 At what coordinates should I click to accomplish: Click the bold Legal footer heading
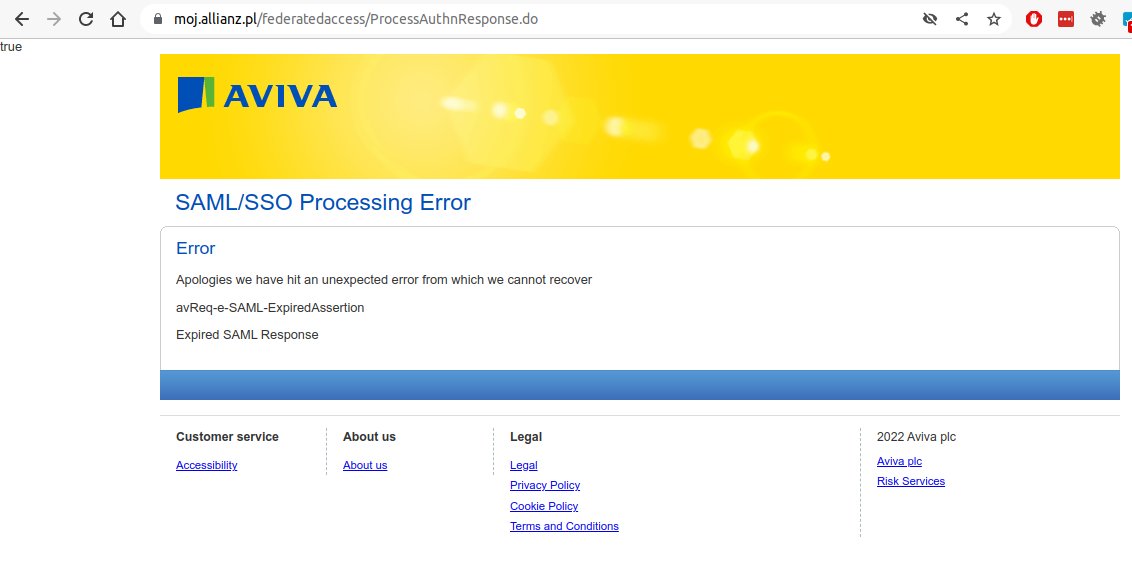click(x=526, y=437)
